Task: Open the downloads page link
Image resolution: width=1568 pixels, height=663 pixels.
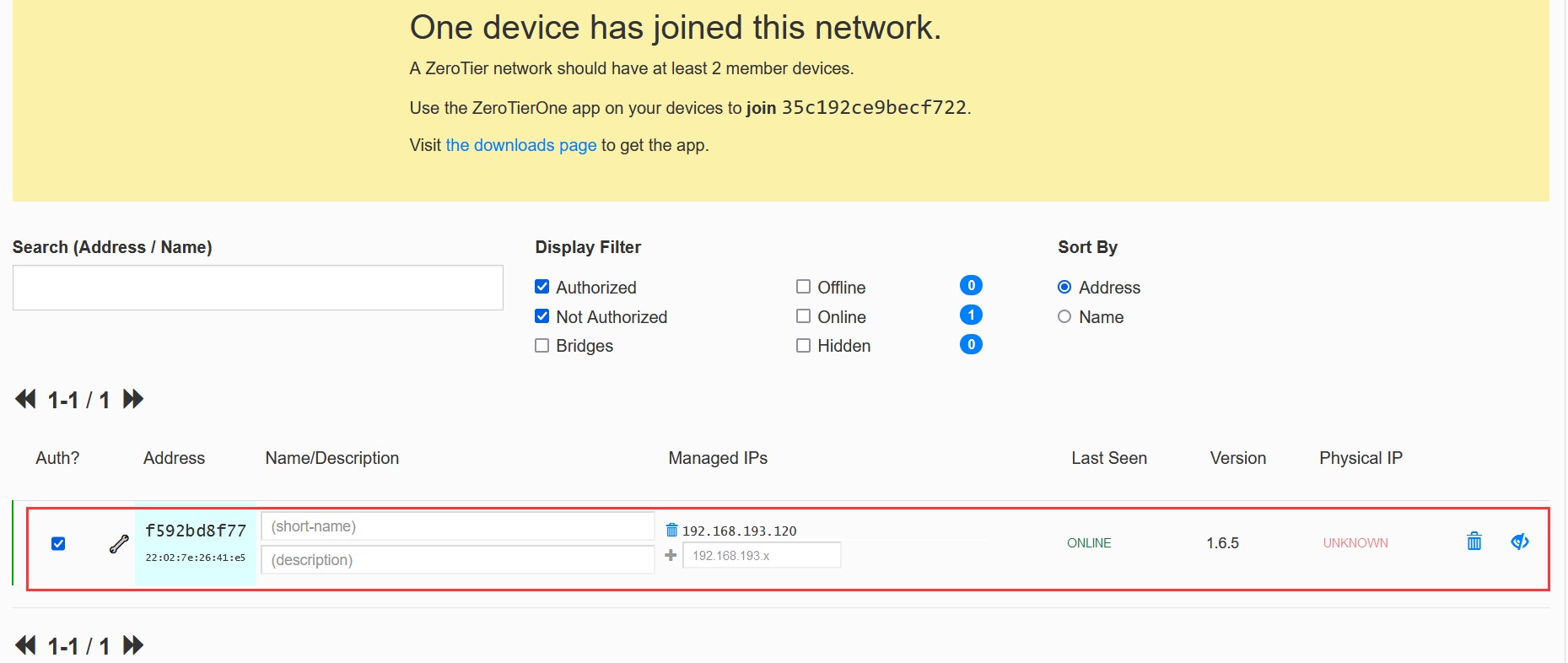Action: pos(520,145)
